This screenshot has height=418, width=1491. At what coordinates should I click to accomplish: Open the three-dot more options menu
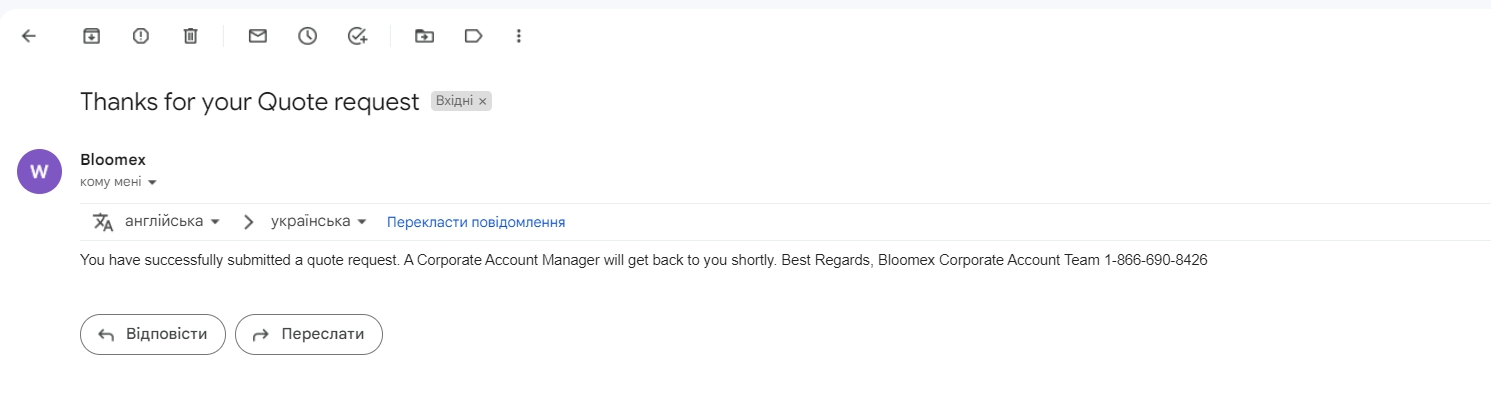coord(518,36)
